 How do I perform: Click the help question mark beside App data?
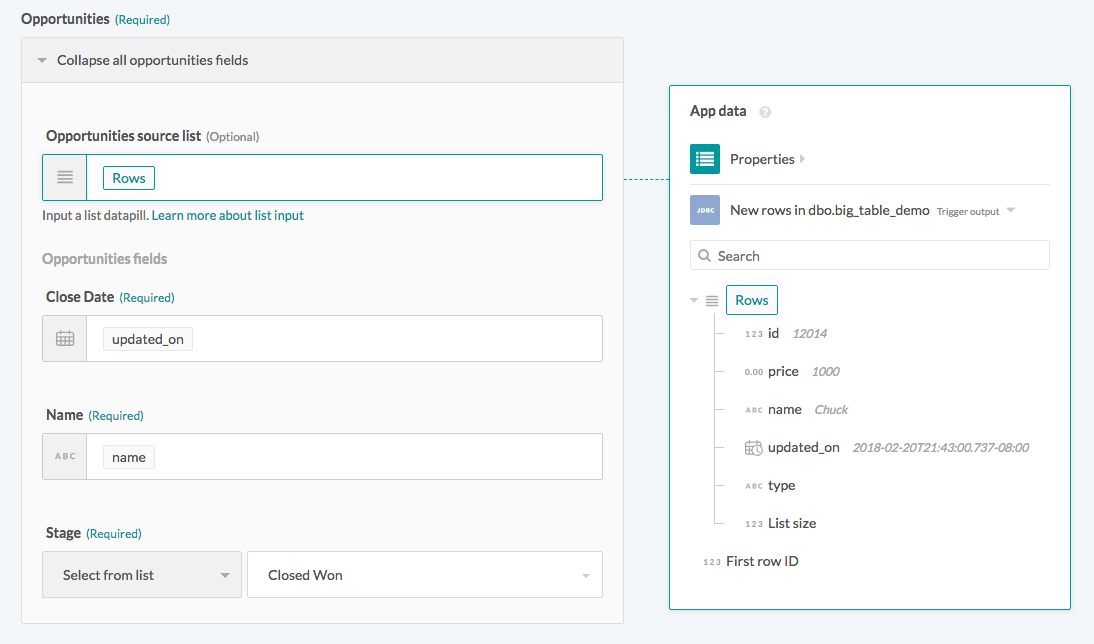[765, 112]
